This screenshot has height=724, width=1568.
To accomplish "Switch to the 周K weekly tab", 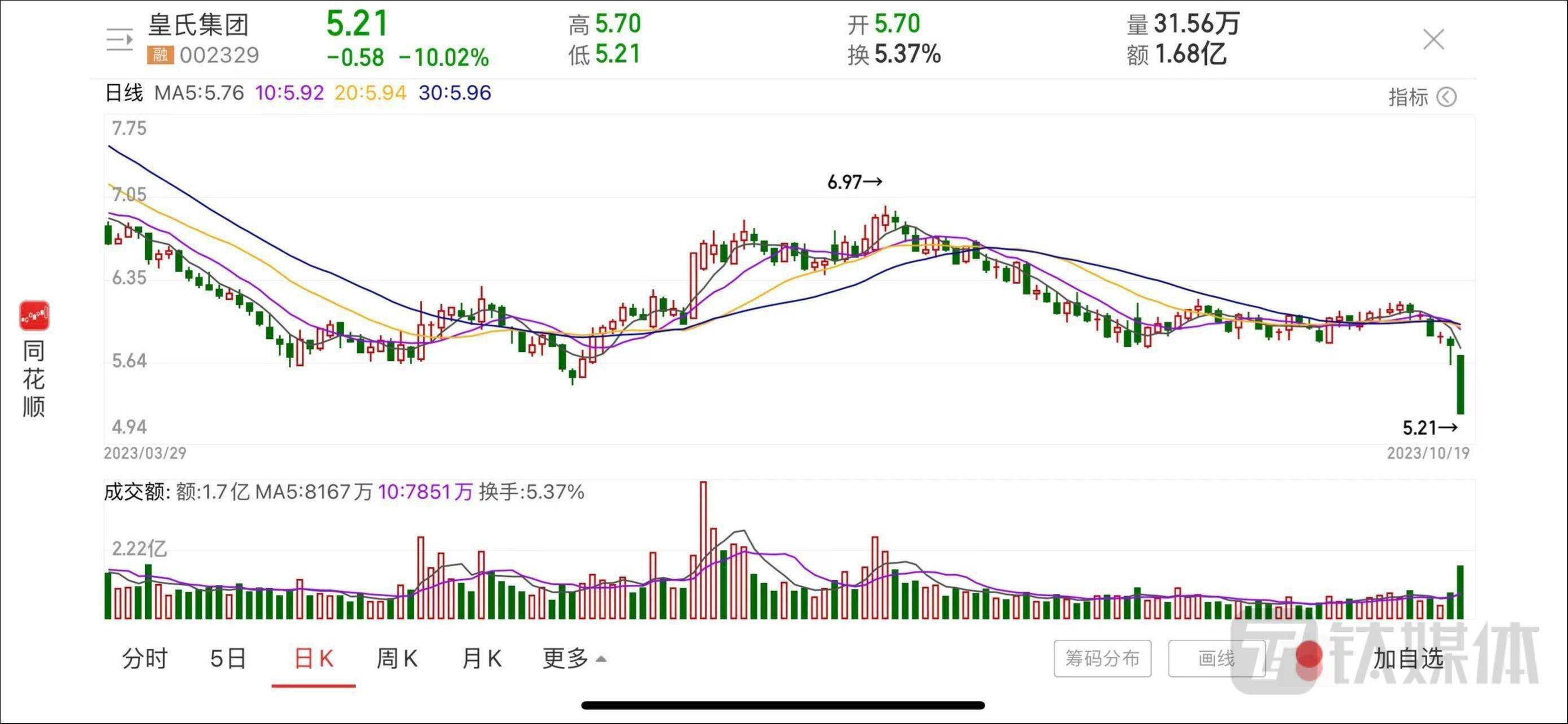I will (x=397, y=658).
